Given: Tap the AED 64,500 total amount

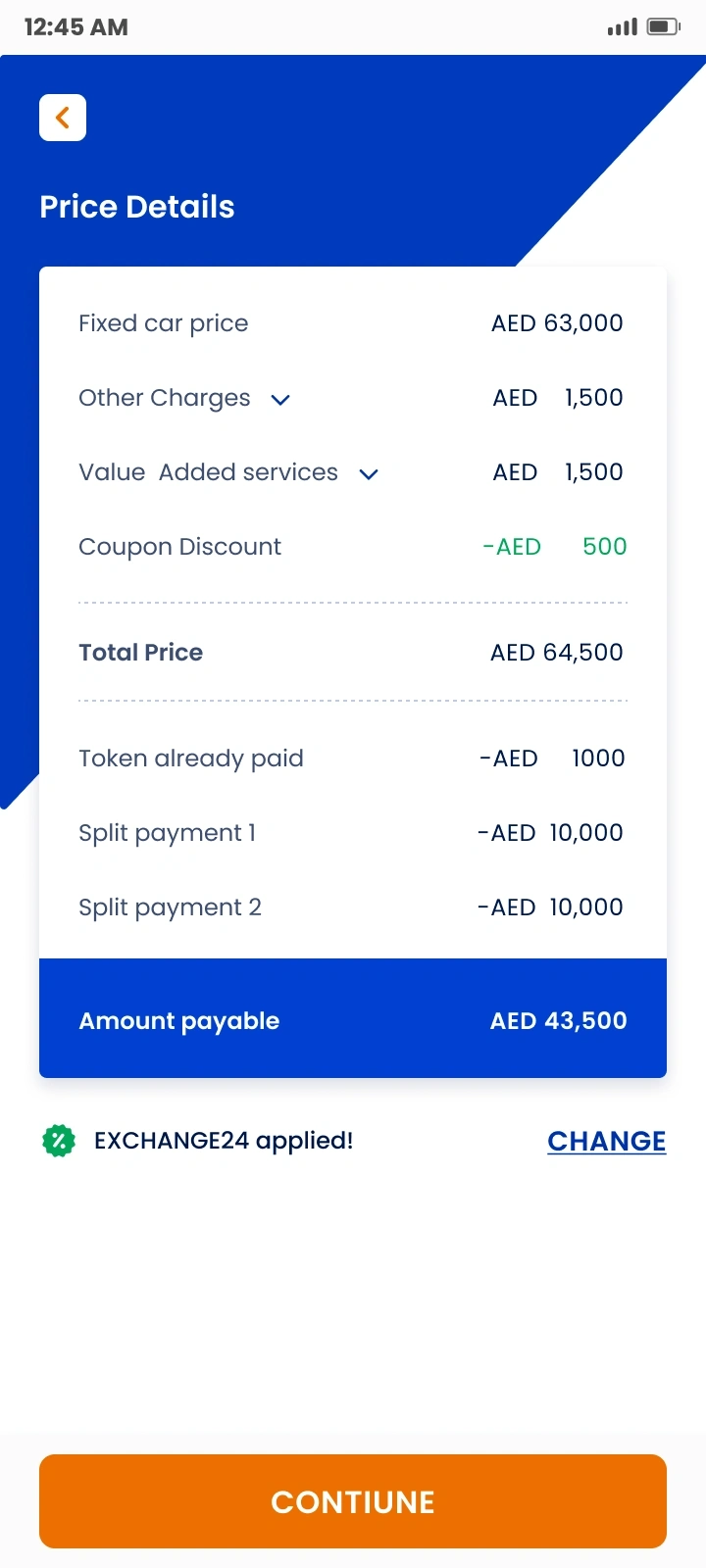Looking at the screenshot, I should pos(556,653).
